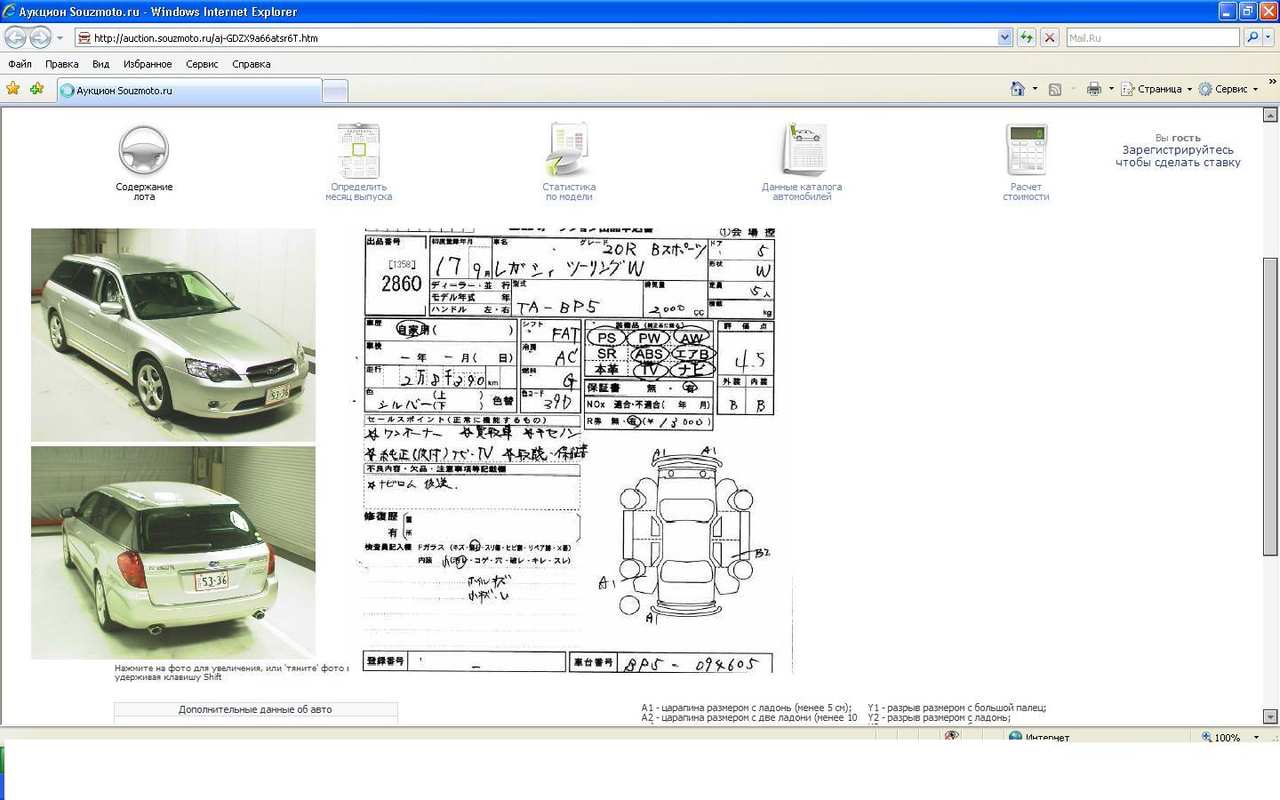1280x800 pixels.
Task: Click the A1 царапина legend line
Action: [x=746, y=707]
